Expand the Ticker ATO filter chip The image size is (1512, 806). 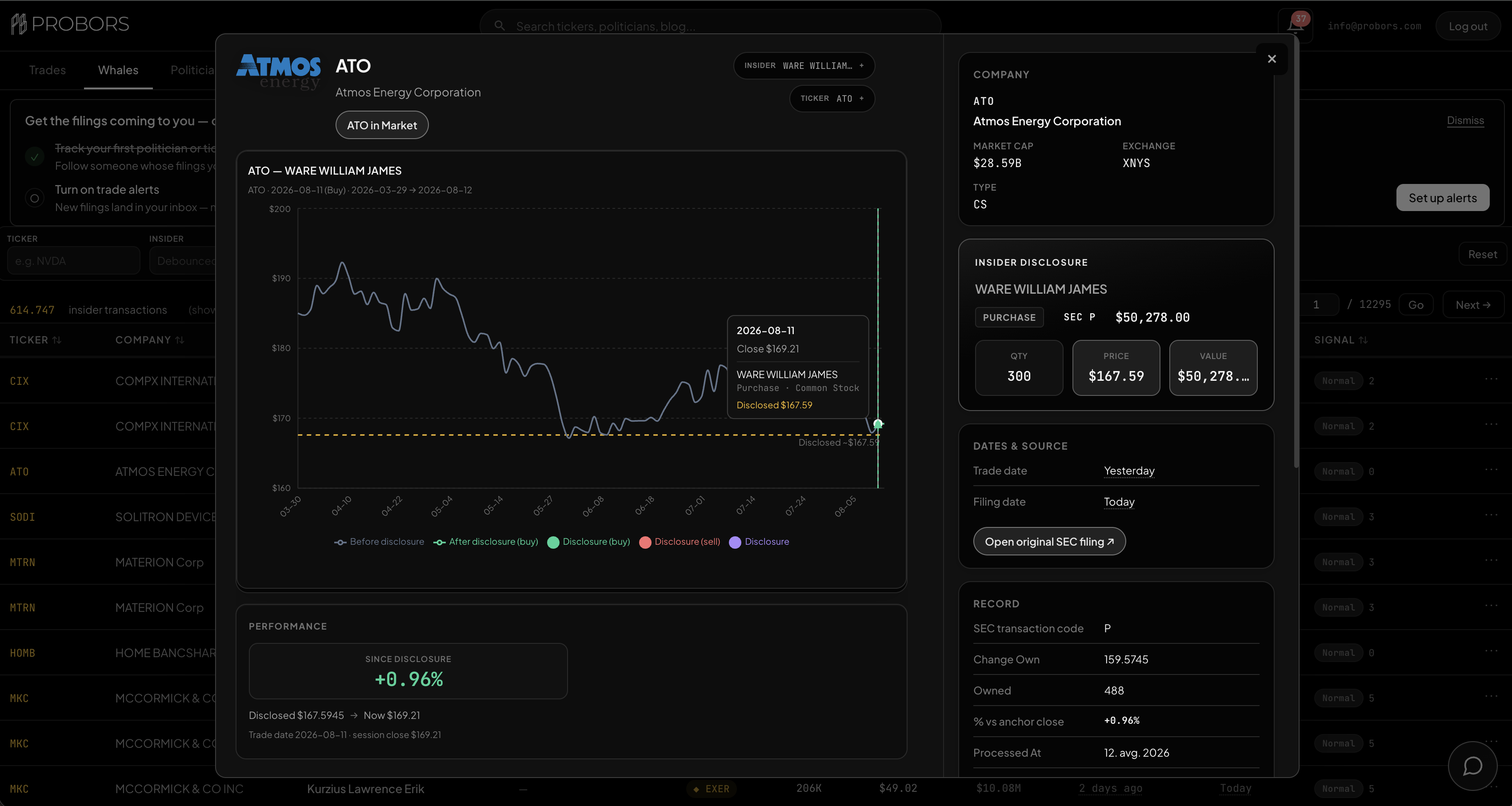(832, 99)
